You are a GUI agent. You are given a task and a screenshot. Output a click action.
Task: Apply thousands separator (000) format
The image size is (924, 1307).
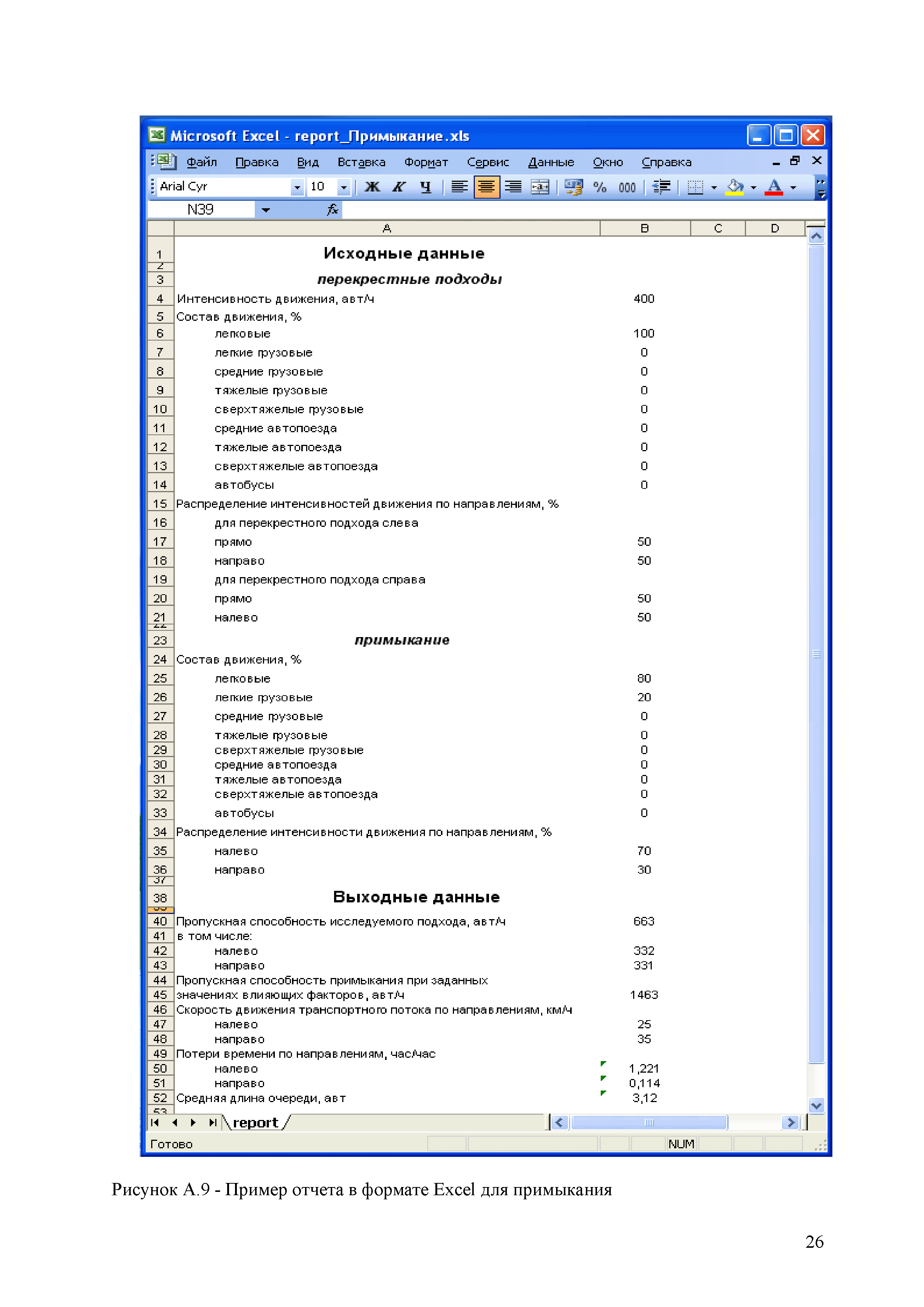tap(627, 187)
